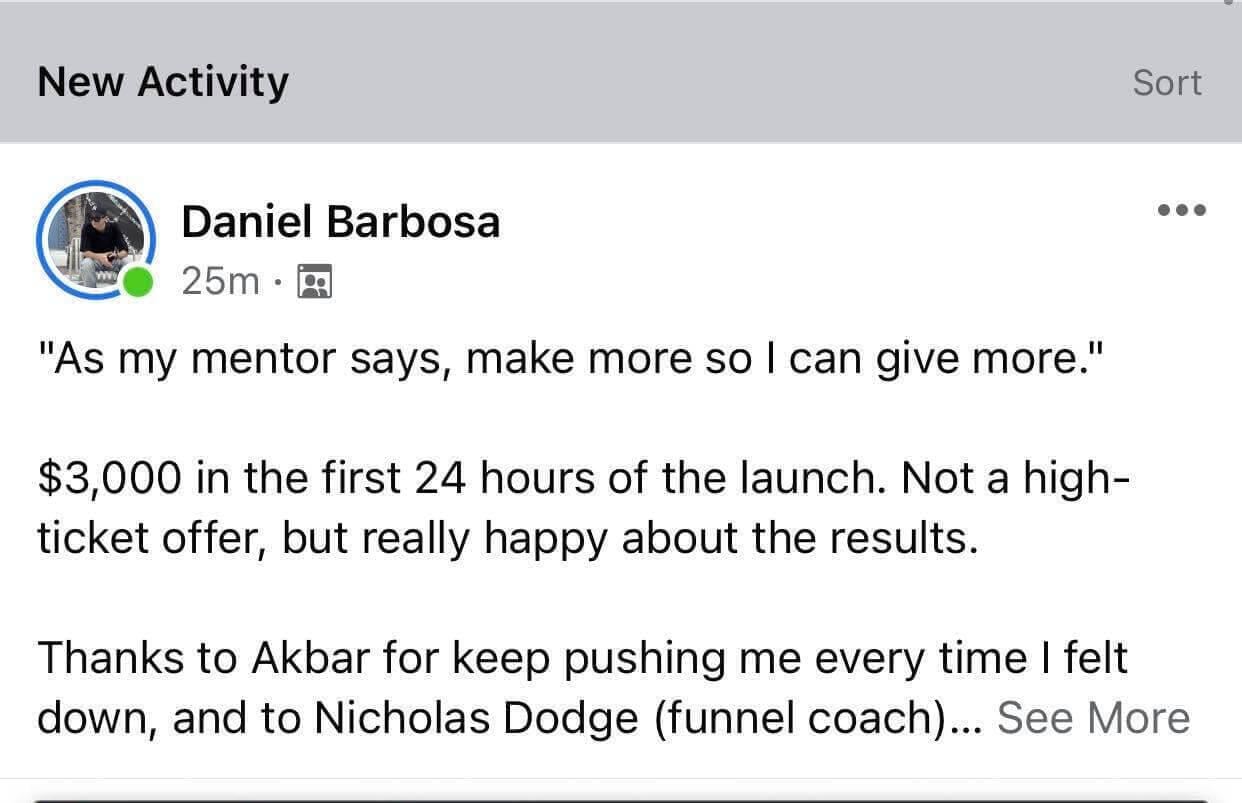Open the Sort options
The height and width of the screenshot is (803, 1242).
tap(1167, 82)
